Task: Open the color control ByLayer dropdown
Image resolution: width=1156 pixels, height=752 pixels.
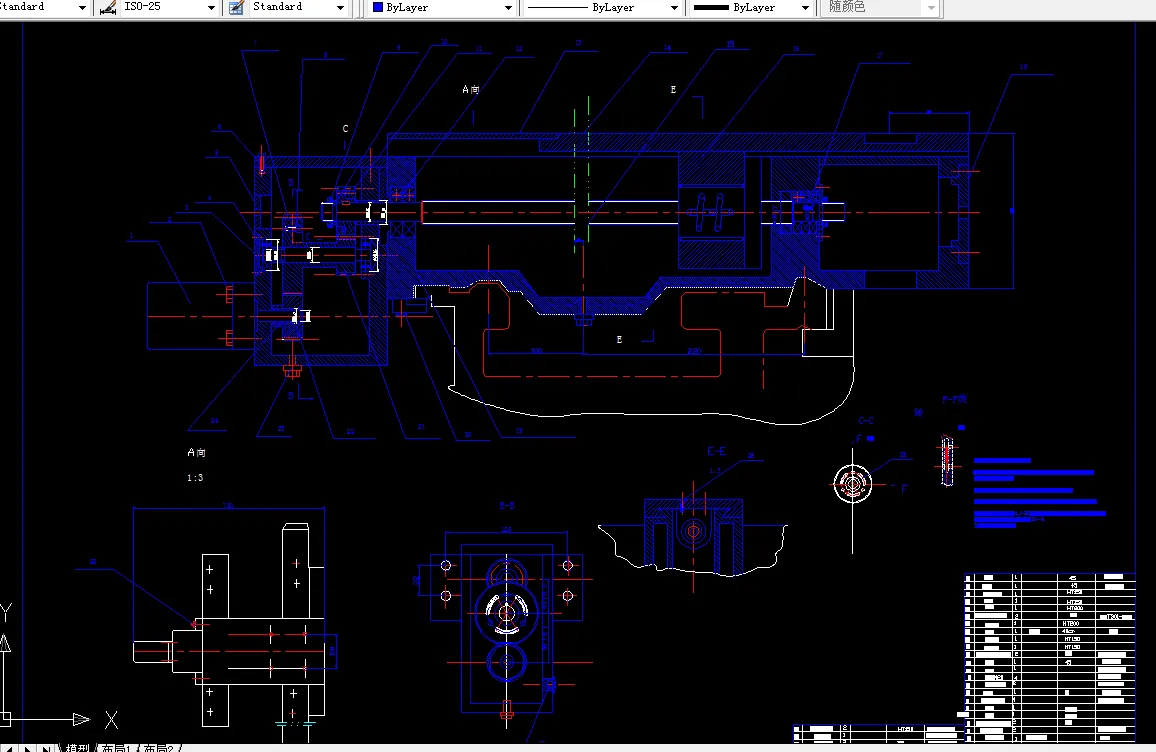Action: (x=508, y=7)
